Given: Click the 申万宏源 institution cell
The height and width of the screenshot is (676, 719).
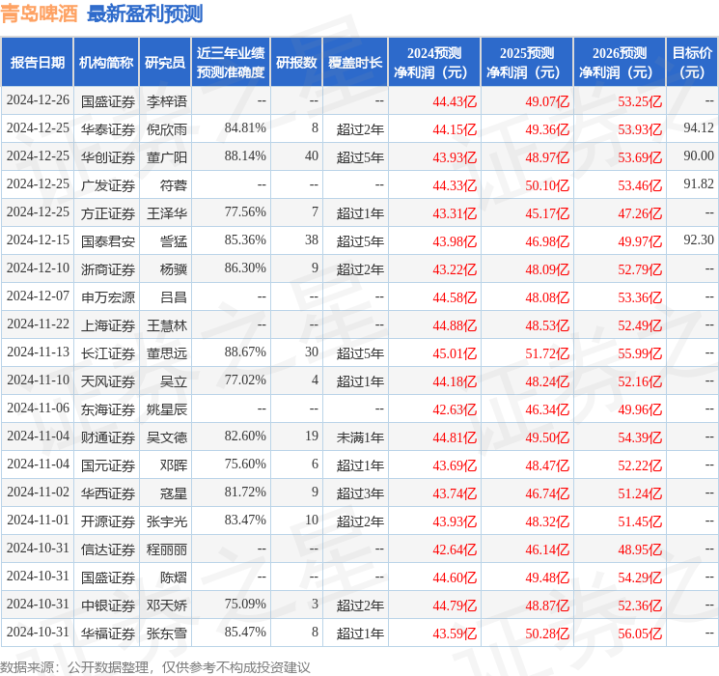Looking at the screenshot, I should (x=108, y=297).
